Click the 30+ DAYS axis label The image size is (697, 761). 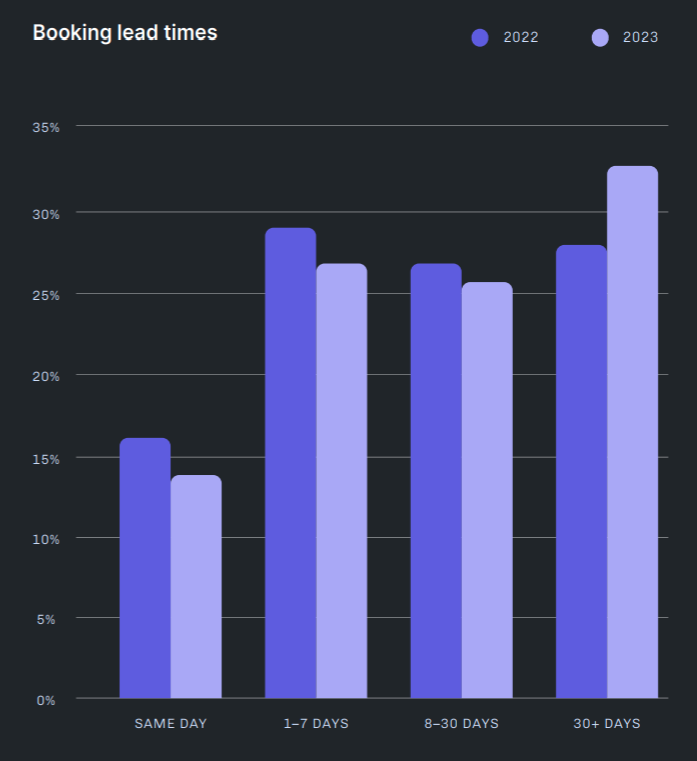[607, 723]
